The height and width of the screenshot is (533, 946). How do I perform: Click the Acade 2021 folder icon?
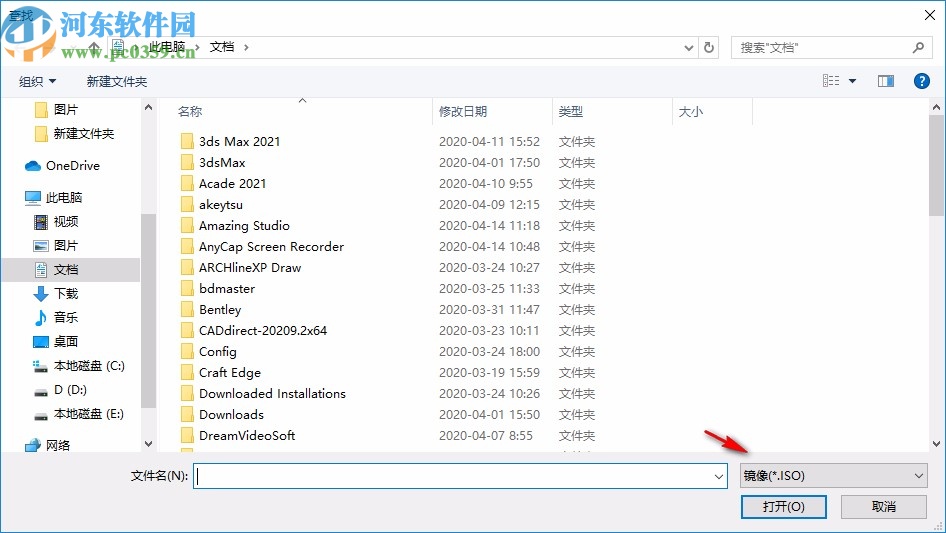click(x=187, y=184)
